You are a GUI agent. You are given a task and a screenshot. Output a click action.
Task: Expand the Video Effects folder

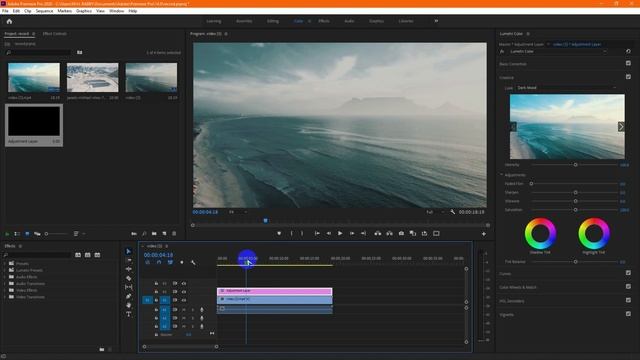(x=5, y=290)
